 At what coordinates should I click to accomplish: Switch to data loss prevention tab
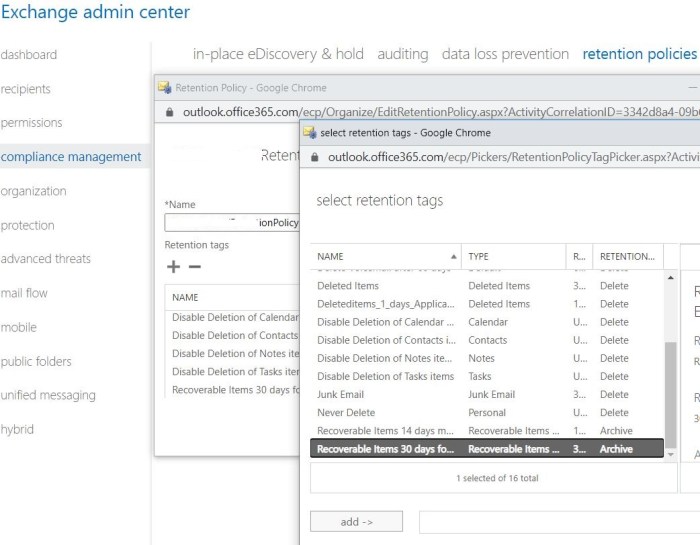click(505, 54)
